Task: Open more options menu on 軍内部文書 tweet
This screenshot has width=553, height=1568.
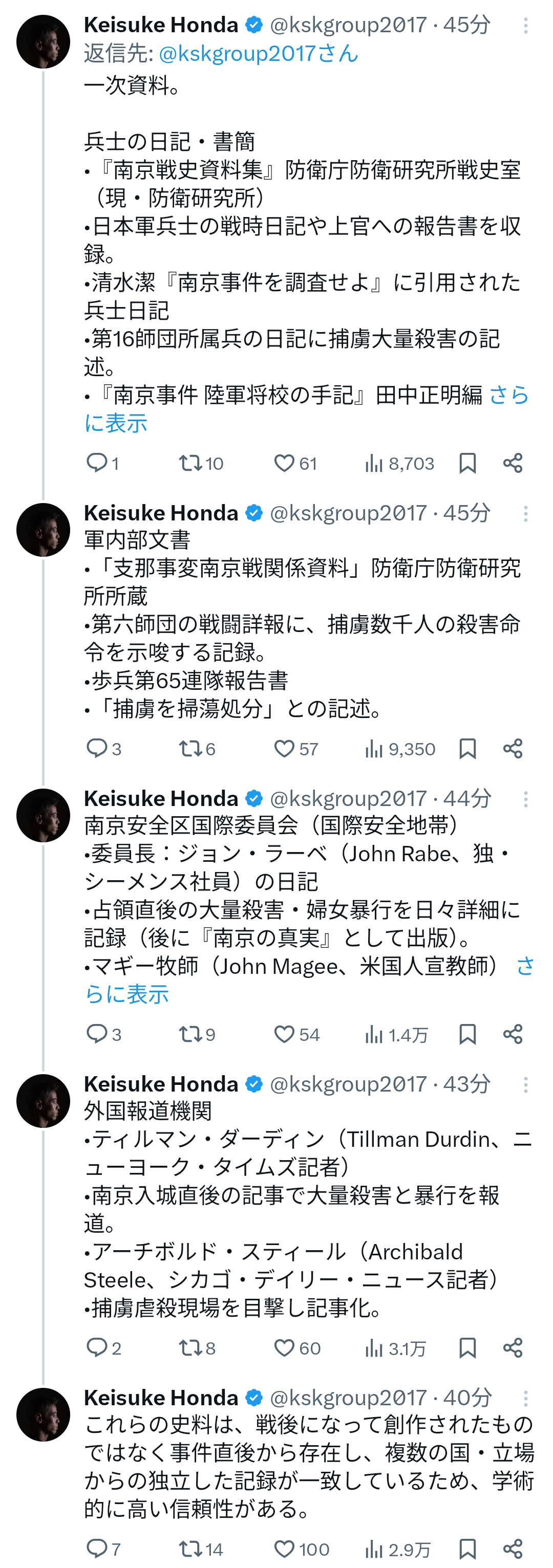Action: (525, 514)
